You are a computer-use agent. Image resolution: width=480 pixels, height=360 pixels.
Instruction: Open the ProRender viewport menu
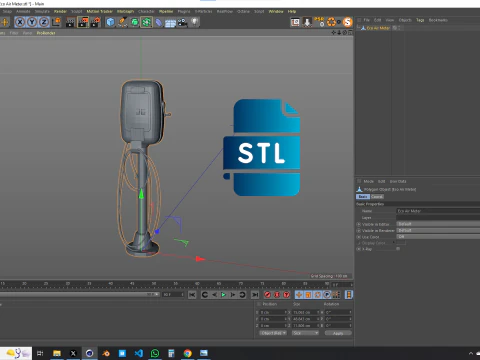pyautogui.click(x=46, y=33)
